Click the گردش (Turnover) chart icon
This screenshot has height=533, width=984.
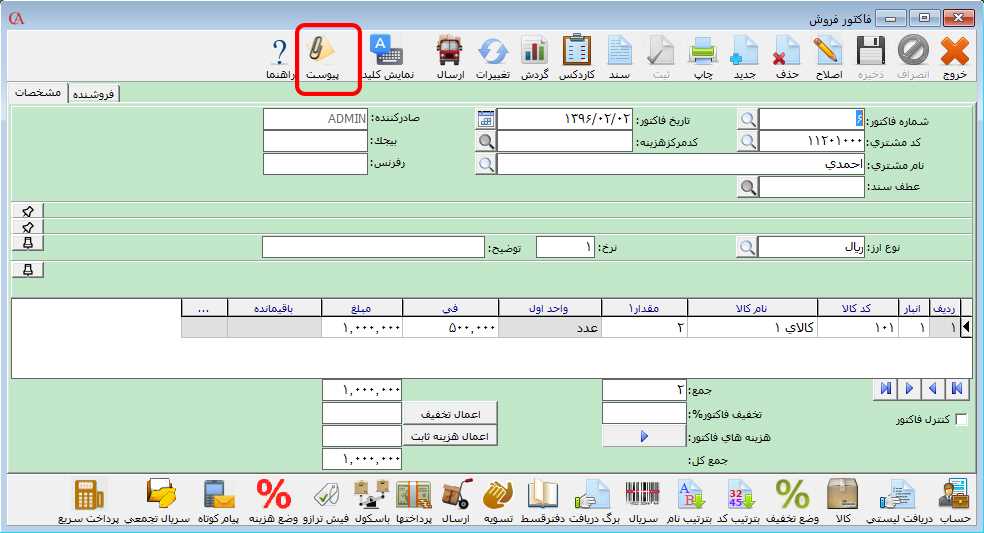534,57
